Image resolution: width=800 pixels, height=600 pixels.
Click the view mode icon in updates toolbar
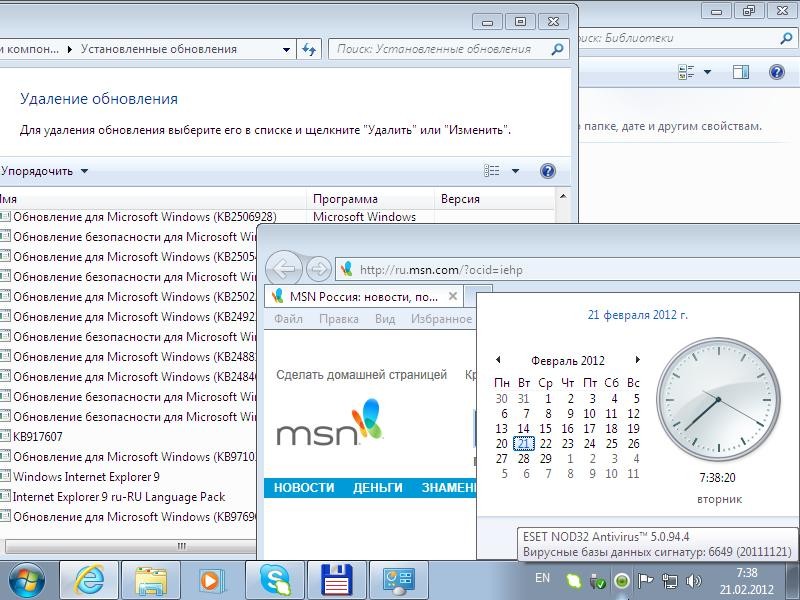coord(491,171)
